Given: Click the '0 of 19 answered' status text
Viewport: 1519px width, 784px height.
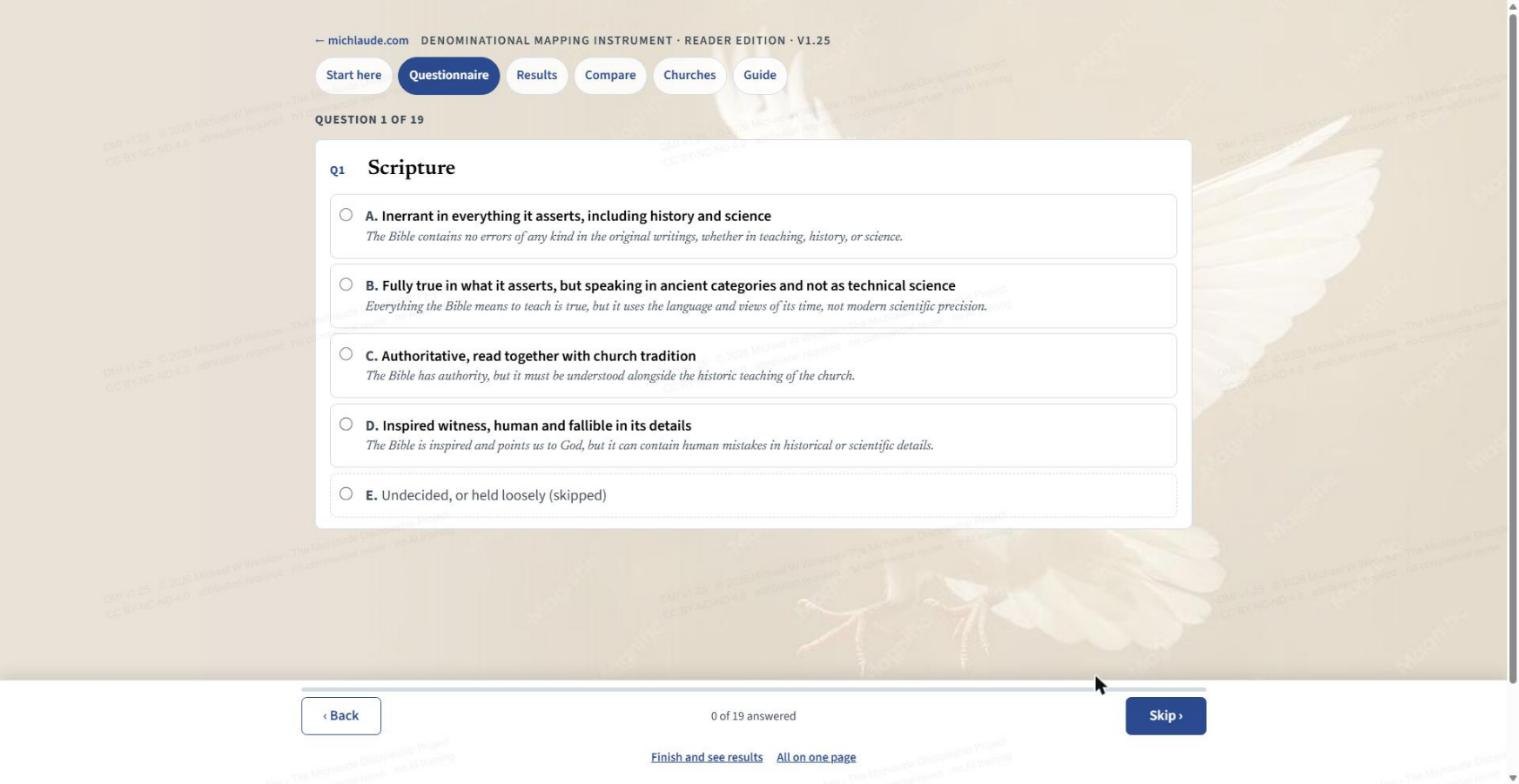Looking at the screenshot, I should (754, 716).
